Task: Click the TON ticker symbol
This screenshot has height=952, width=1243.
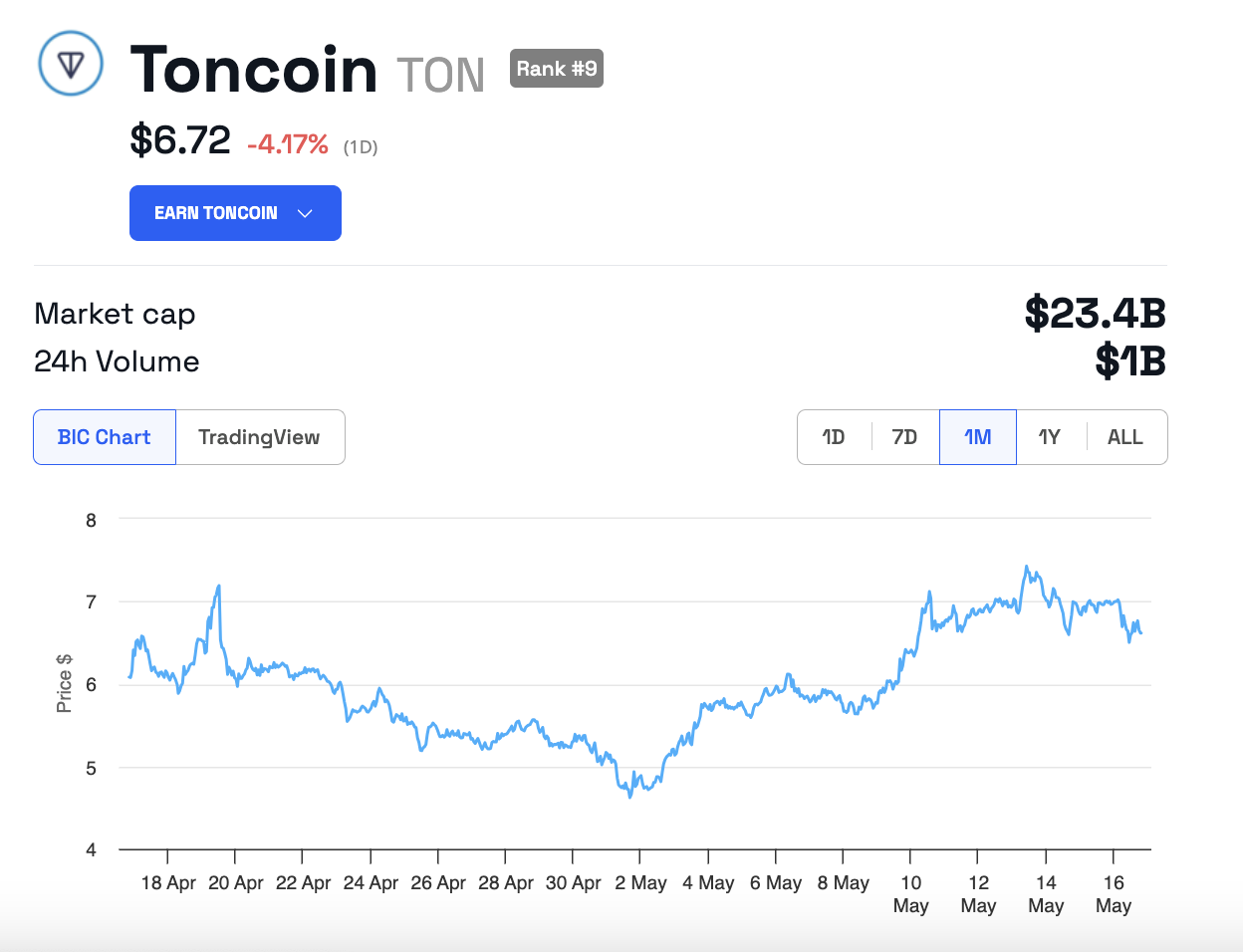Action: [x=440, y=75]
